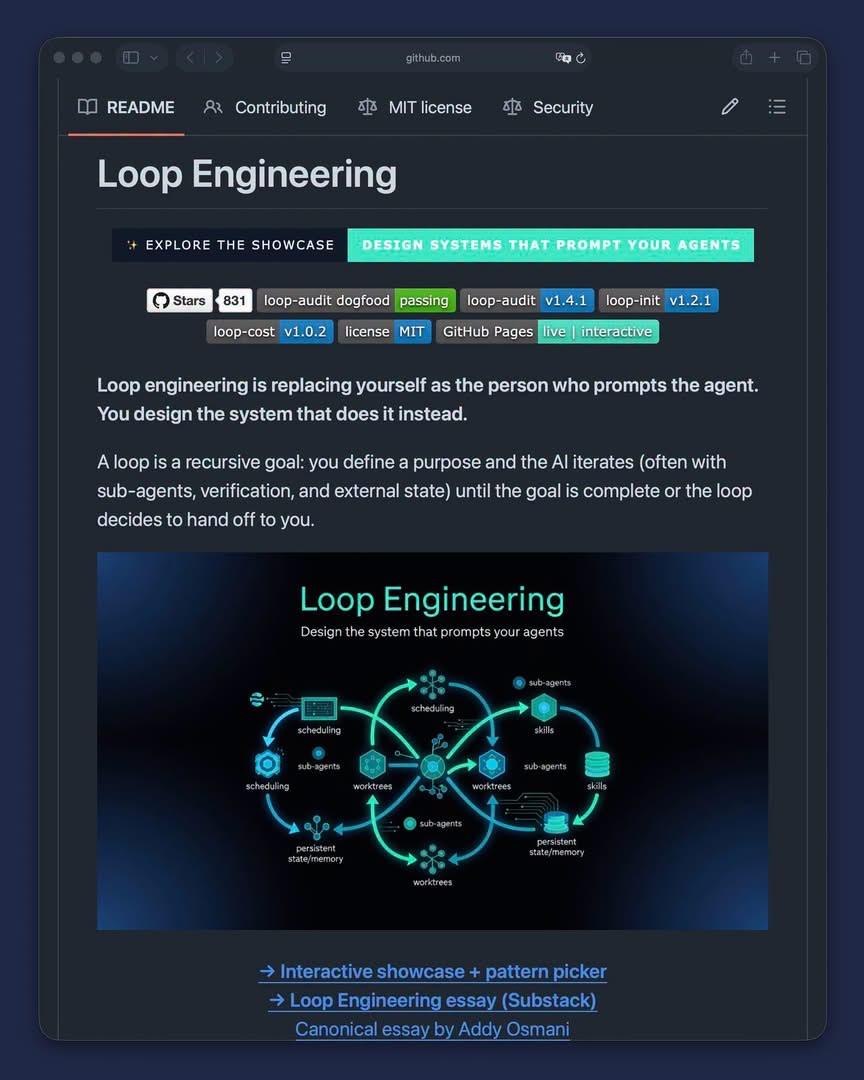Click the macOS minimize window button
This screenshot has width=864, height=1080.
point(78,58)
